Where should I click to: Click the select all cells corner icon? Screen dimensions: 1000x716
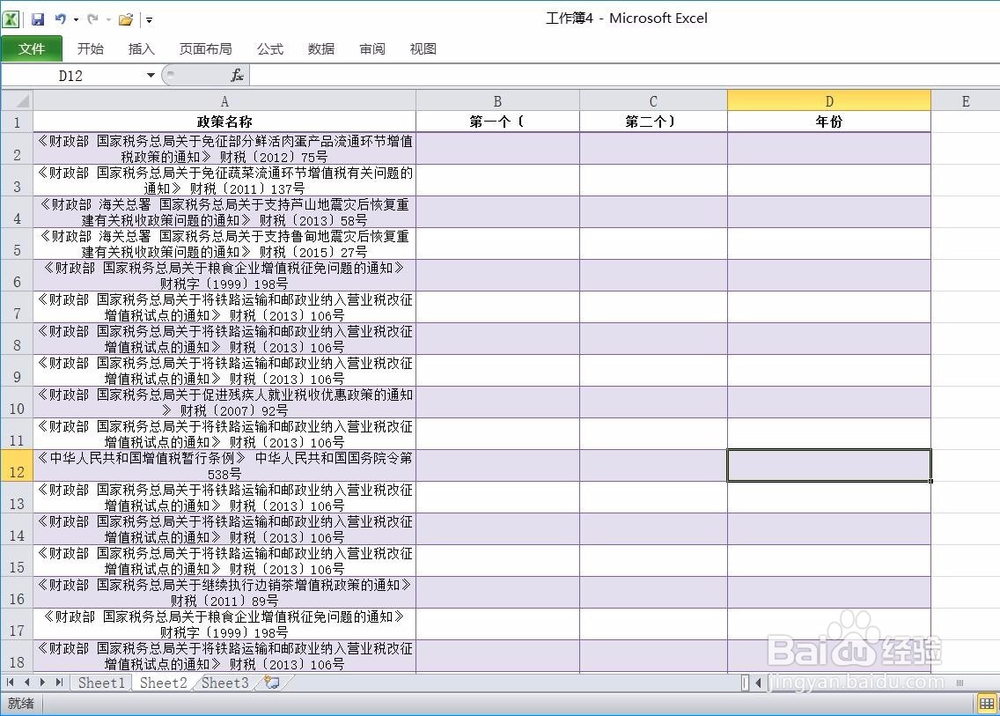tap(16, 100)
